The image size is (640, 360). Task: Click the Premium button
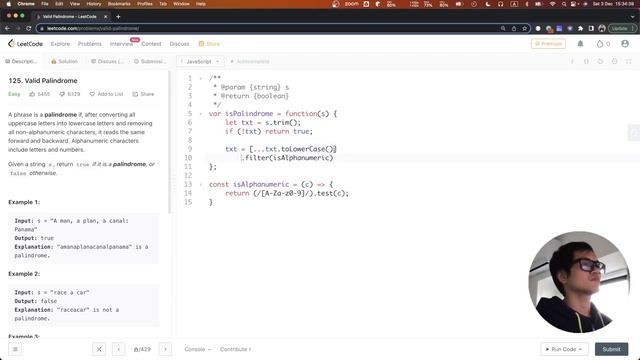point(548,44)
